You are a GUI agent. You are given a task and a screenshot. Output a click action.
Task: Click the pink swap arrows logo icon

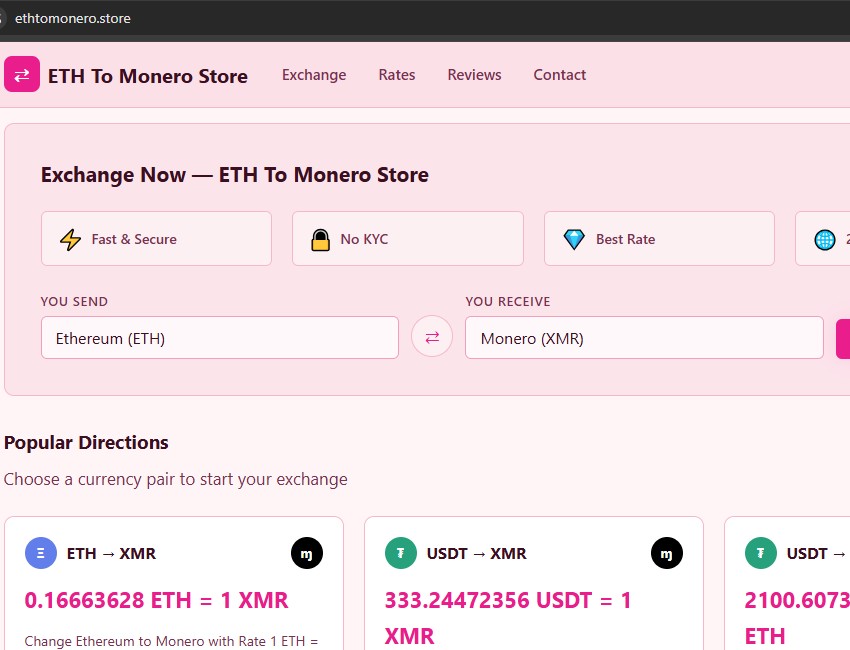pos(21,74)
